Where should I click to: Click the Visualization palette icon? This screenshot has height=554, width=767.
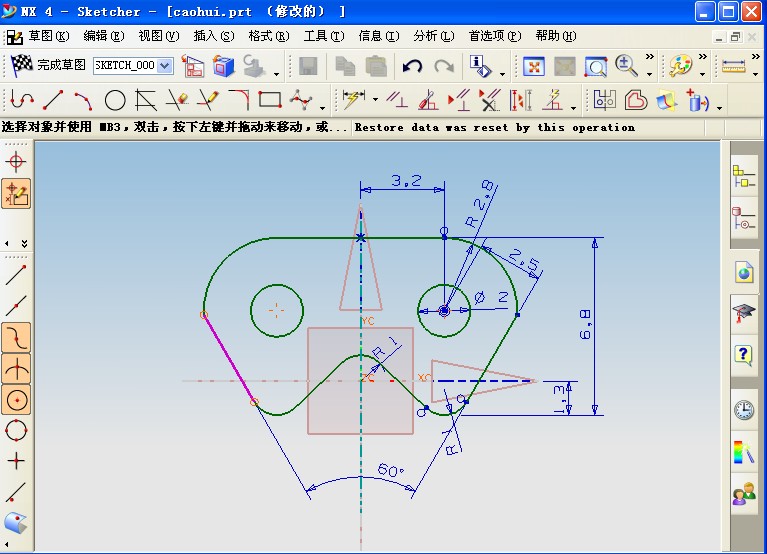coord(680,66)
